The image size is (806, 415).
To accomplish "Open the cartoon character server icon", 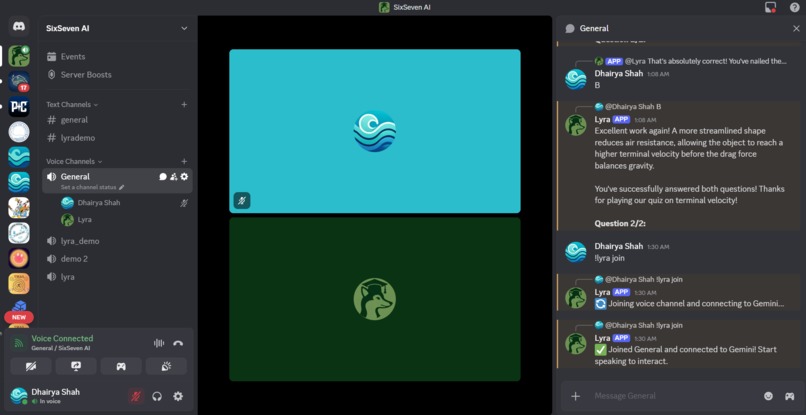I will (19, 207).
